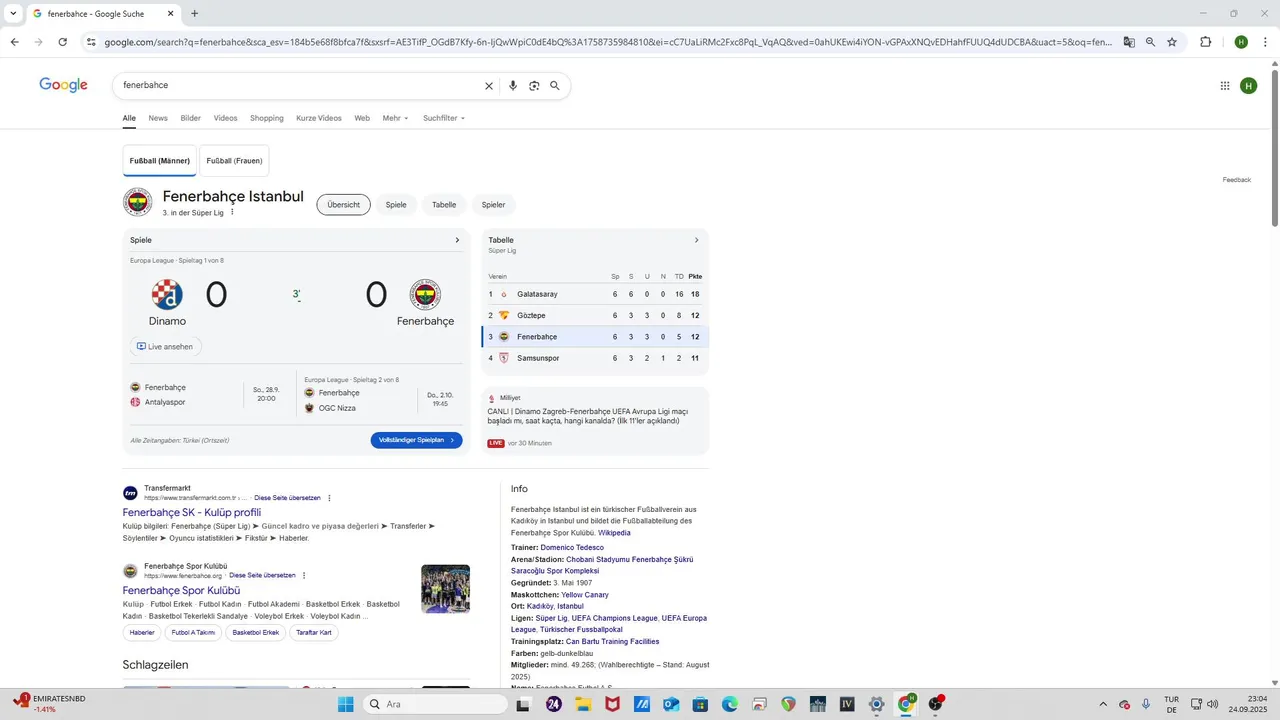Open the Google apps grid icon
This screenshot has height=720, width=1280.
click(1225, 86)
